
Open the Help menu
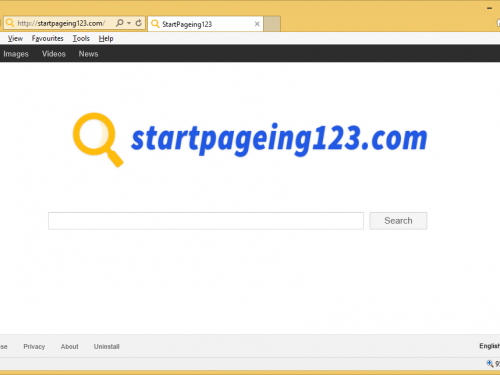106,39
